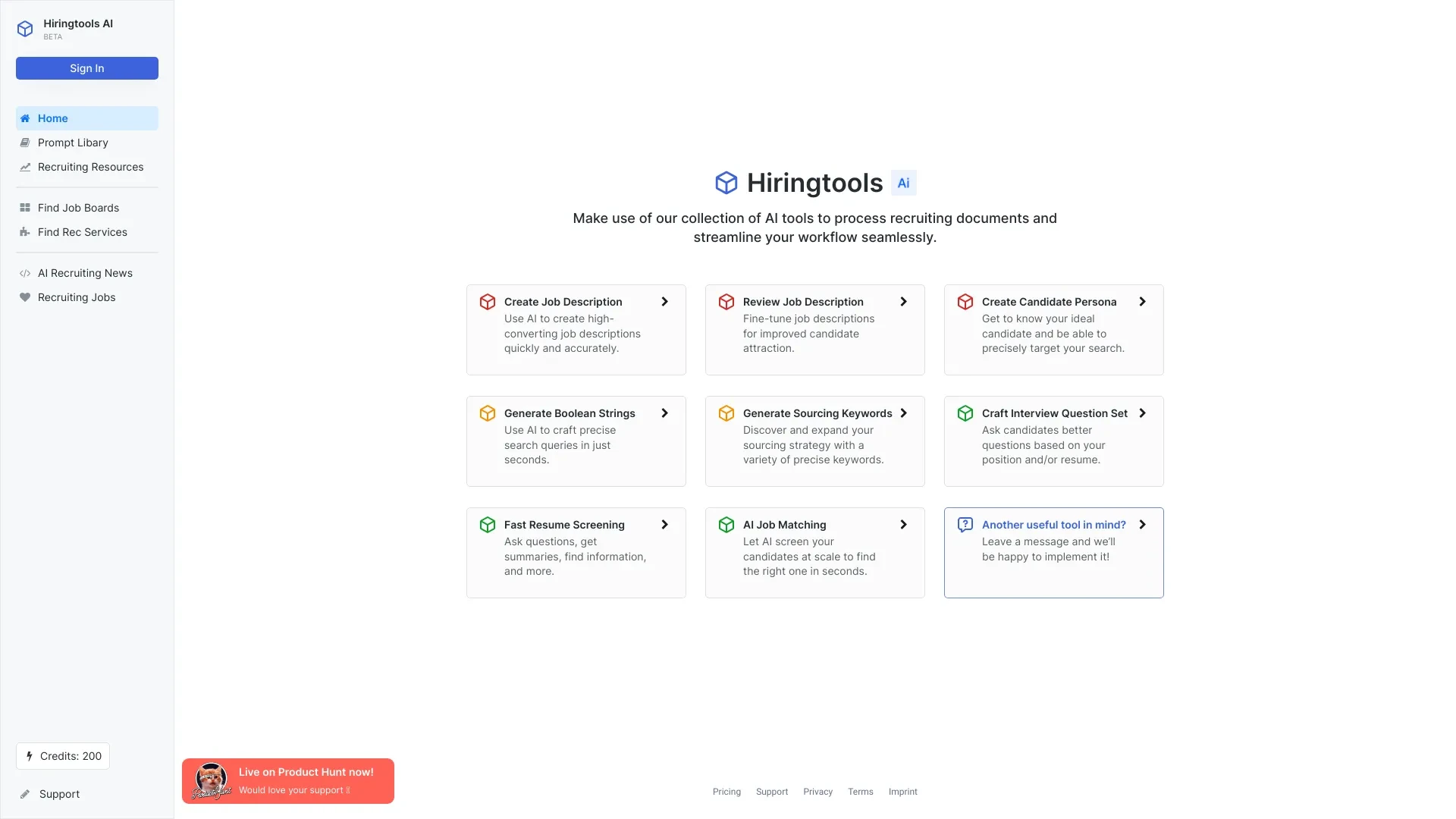Open the AI Recruiting News sidebar item
Image resolution: width=1456 pixels, height=819 pixels.
click(85, 272)
